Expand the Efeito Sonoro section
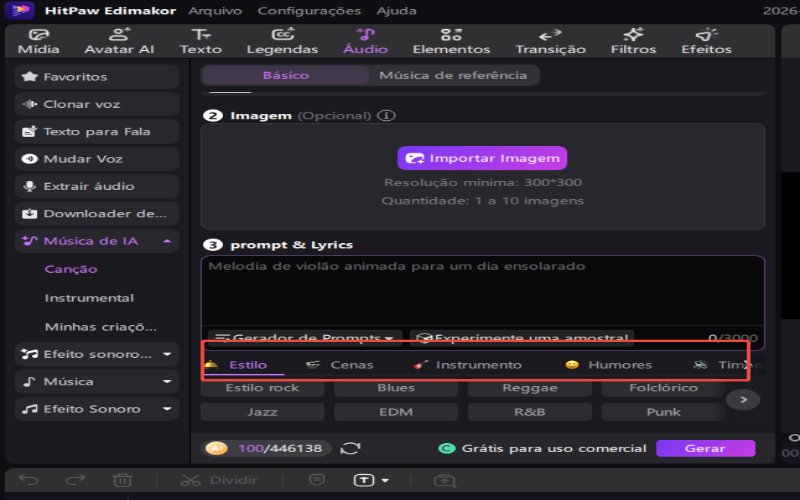The width and height of the screenshot is (800, 500). tap(167, 409)
